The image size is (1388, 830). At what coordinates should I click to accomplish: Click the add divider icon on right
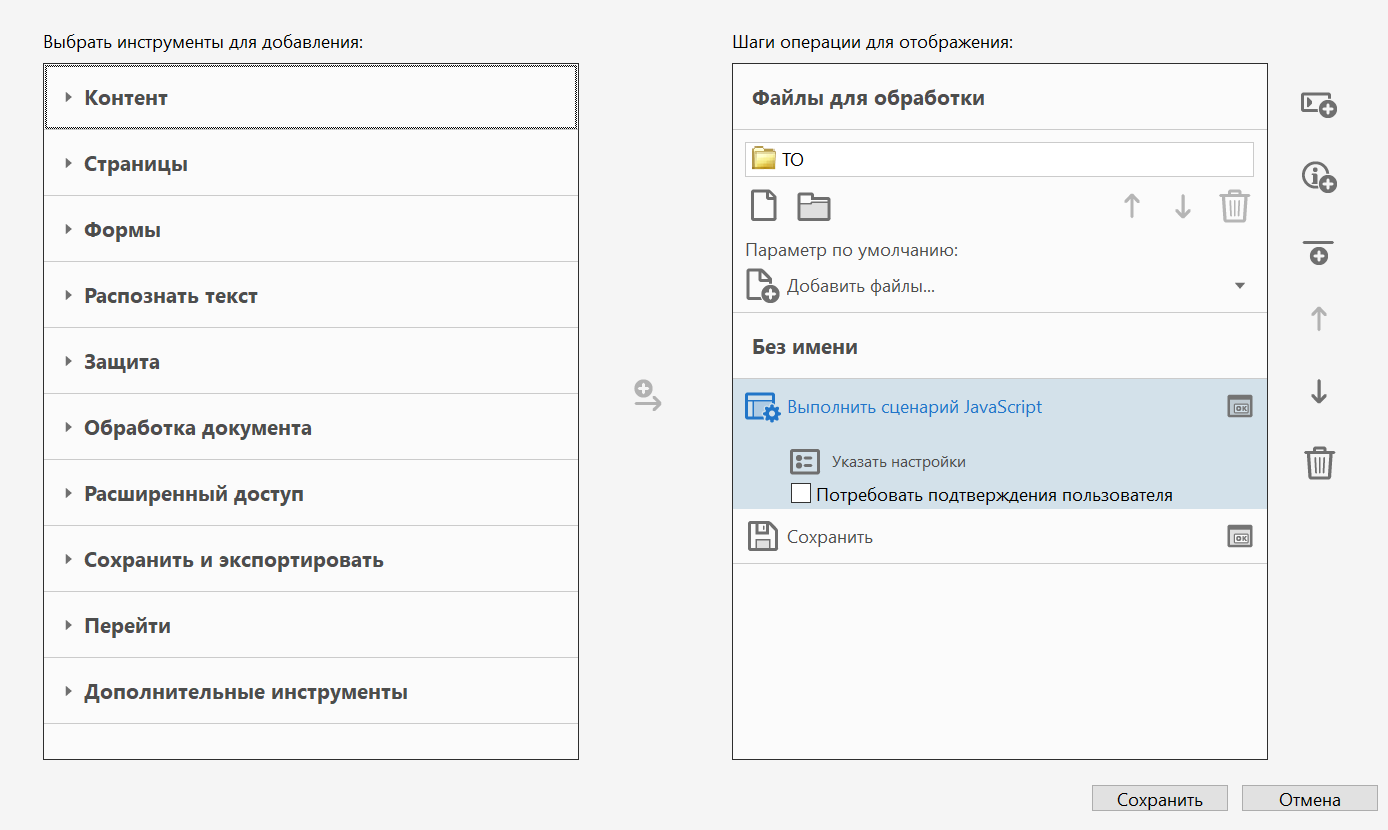[x=1318, y=252]
